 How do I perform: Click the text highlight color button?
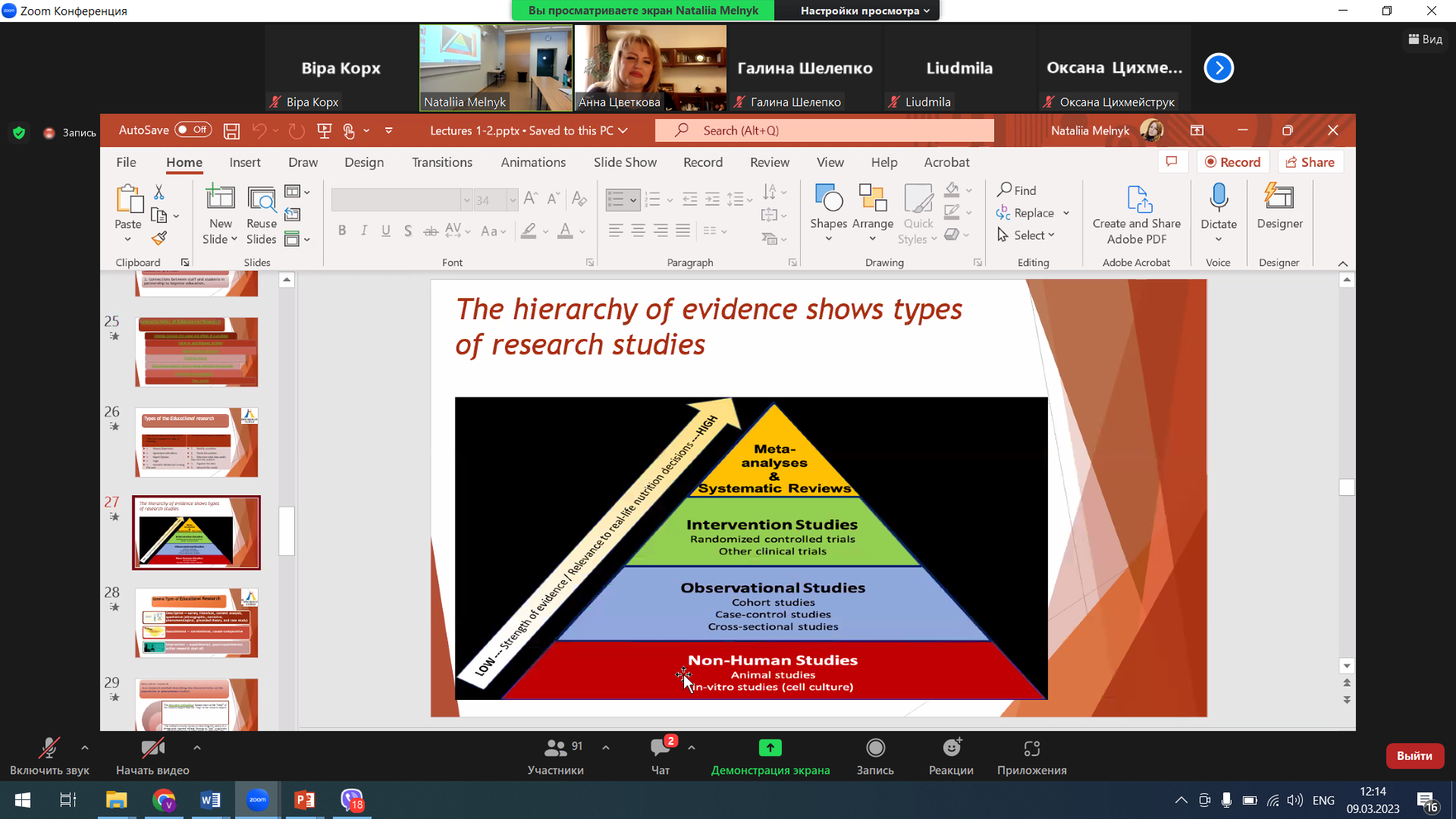point(529,231)
